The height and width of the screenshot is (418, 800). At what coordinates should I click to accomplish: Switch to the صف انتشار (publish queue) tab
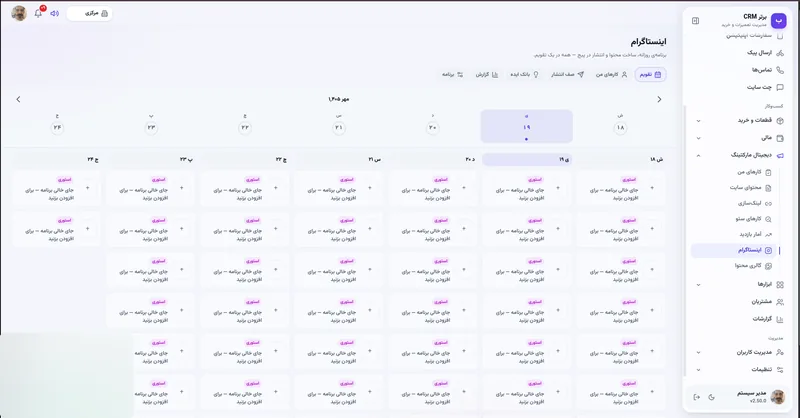tap(567, 75)
